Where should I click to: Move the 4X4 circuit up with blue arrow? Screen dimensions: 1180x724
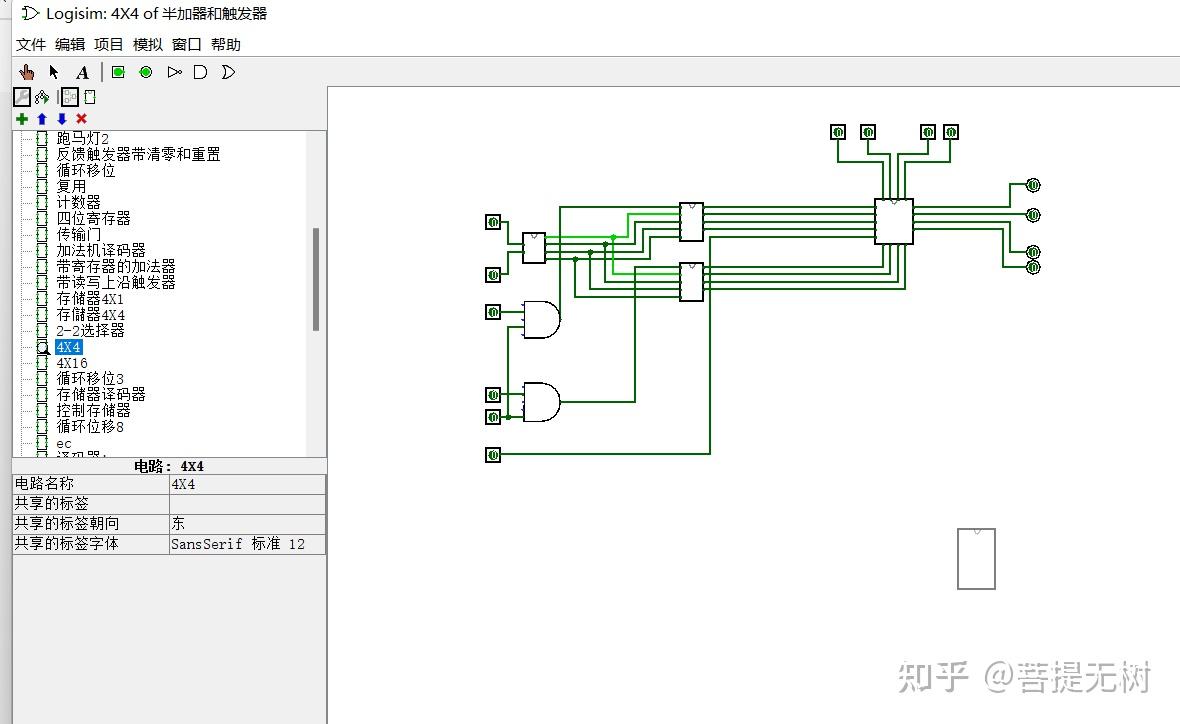(x=41, y=119)
